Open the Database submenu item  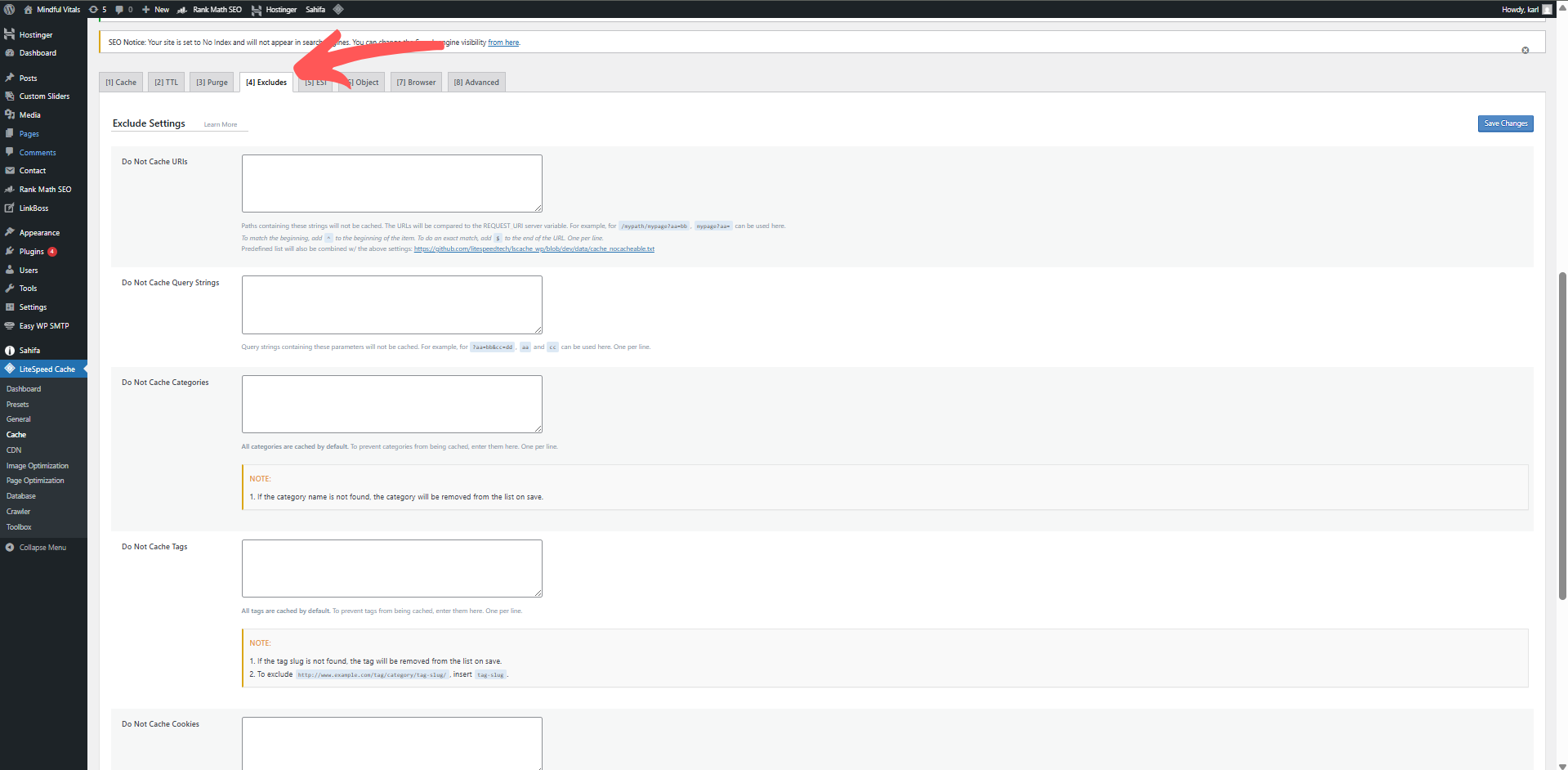click(21, 496)
